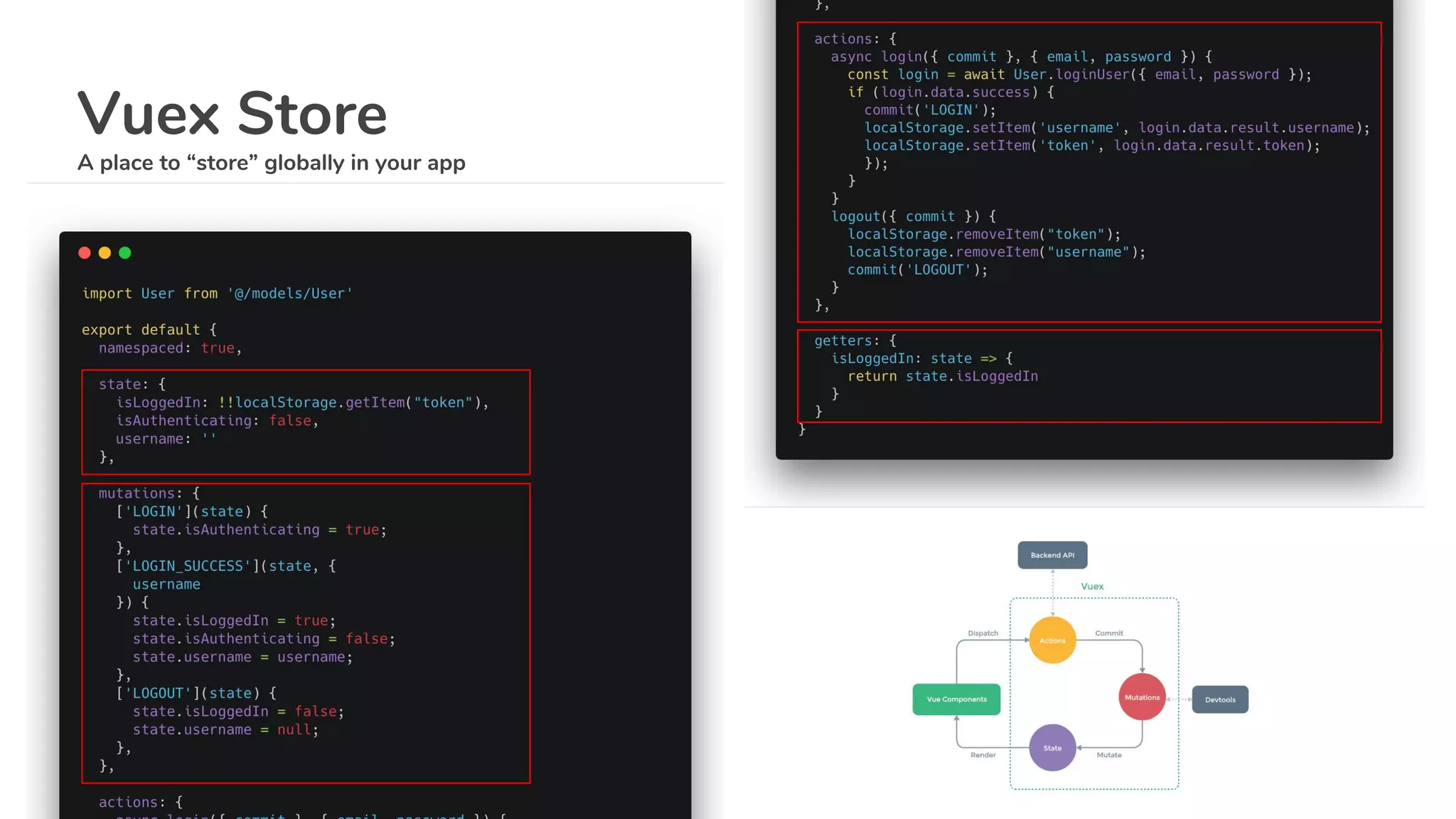Click the orange Actions circle in diagram
1456x819 pixels.
(x=1052, y=640)
